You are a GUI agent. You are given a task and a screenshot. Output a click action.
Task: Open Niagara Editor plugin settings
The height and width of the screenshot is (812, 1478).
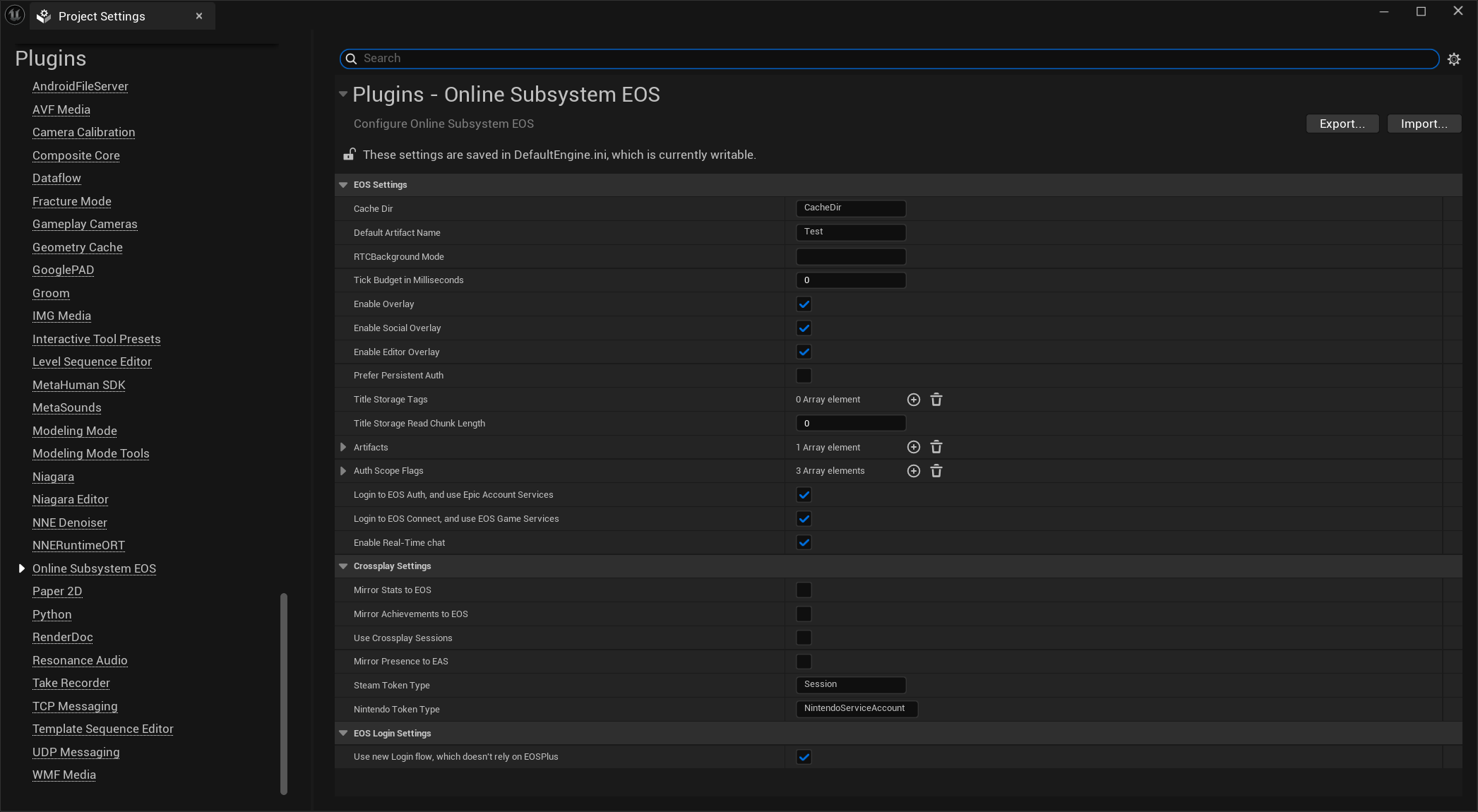[x=71, y=499]
